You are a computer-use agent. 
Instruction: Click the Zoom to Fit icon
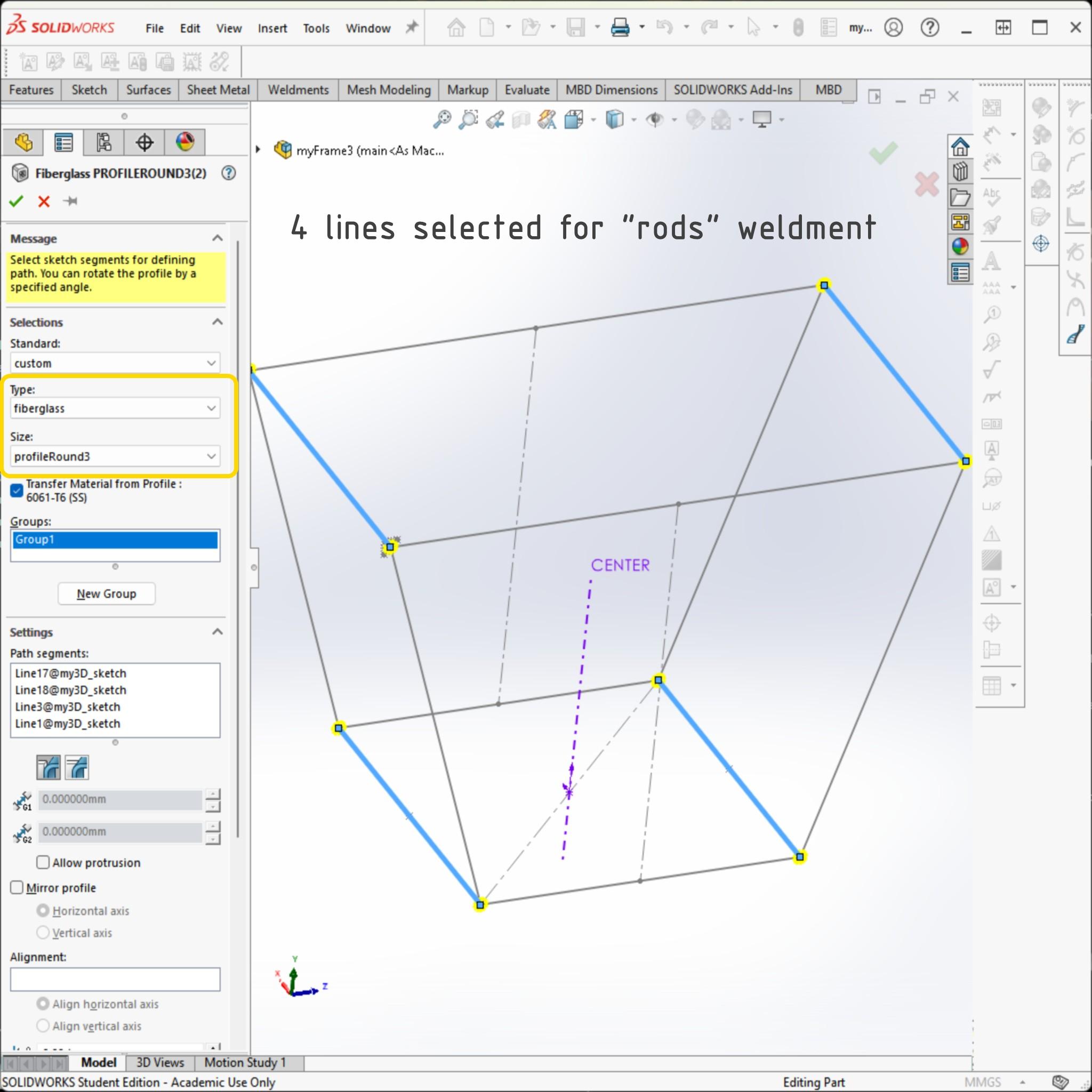coord(442,119)
